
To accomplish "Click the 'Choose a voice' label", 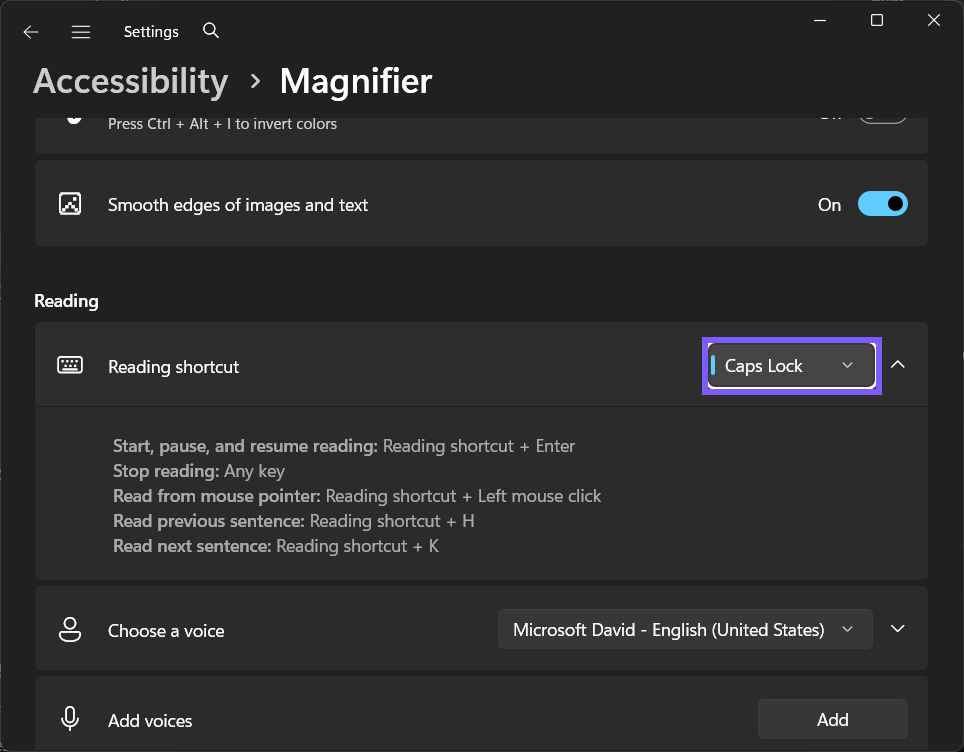I will tap(166, 631).
